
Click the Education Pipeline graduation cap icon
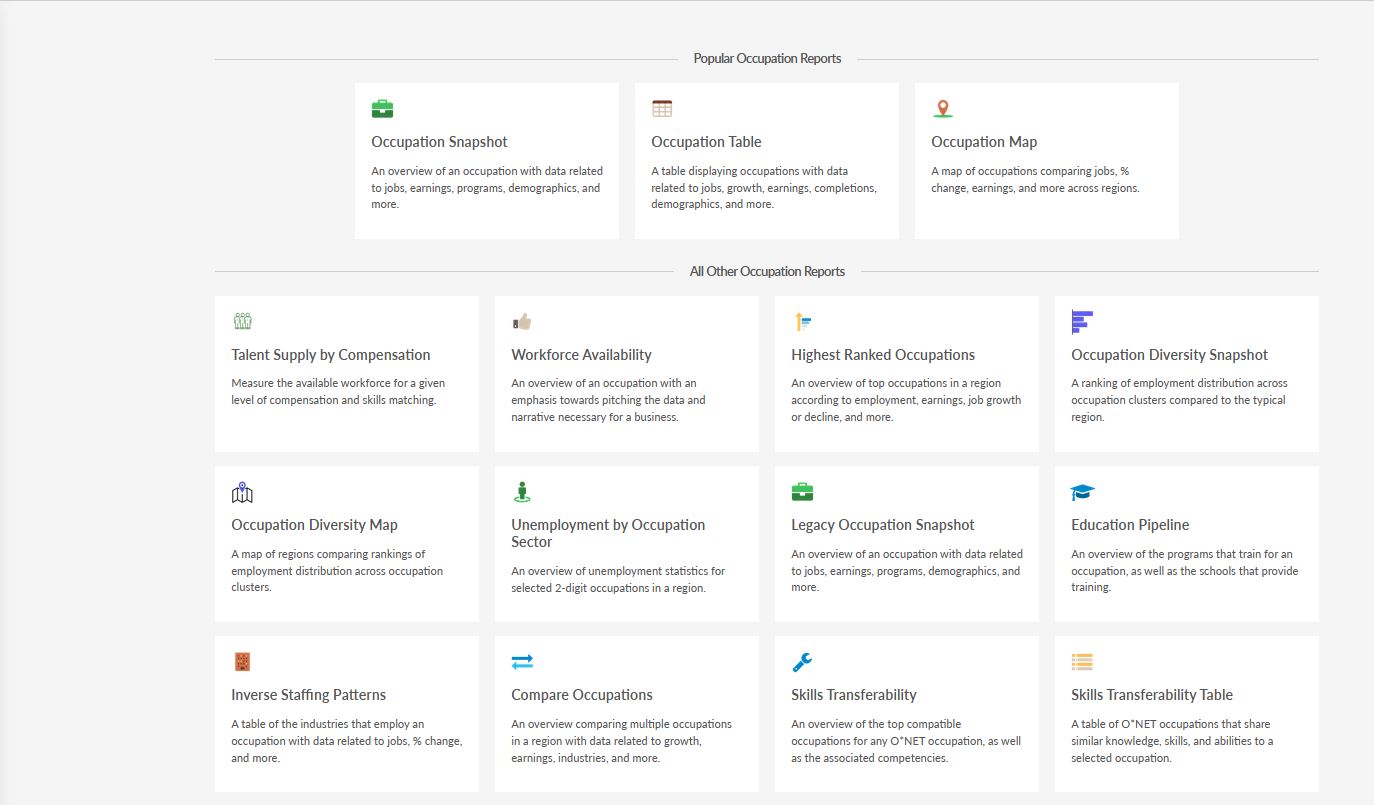(x=1081, y=491)
